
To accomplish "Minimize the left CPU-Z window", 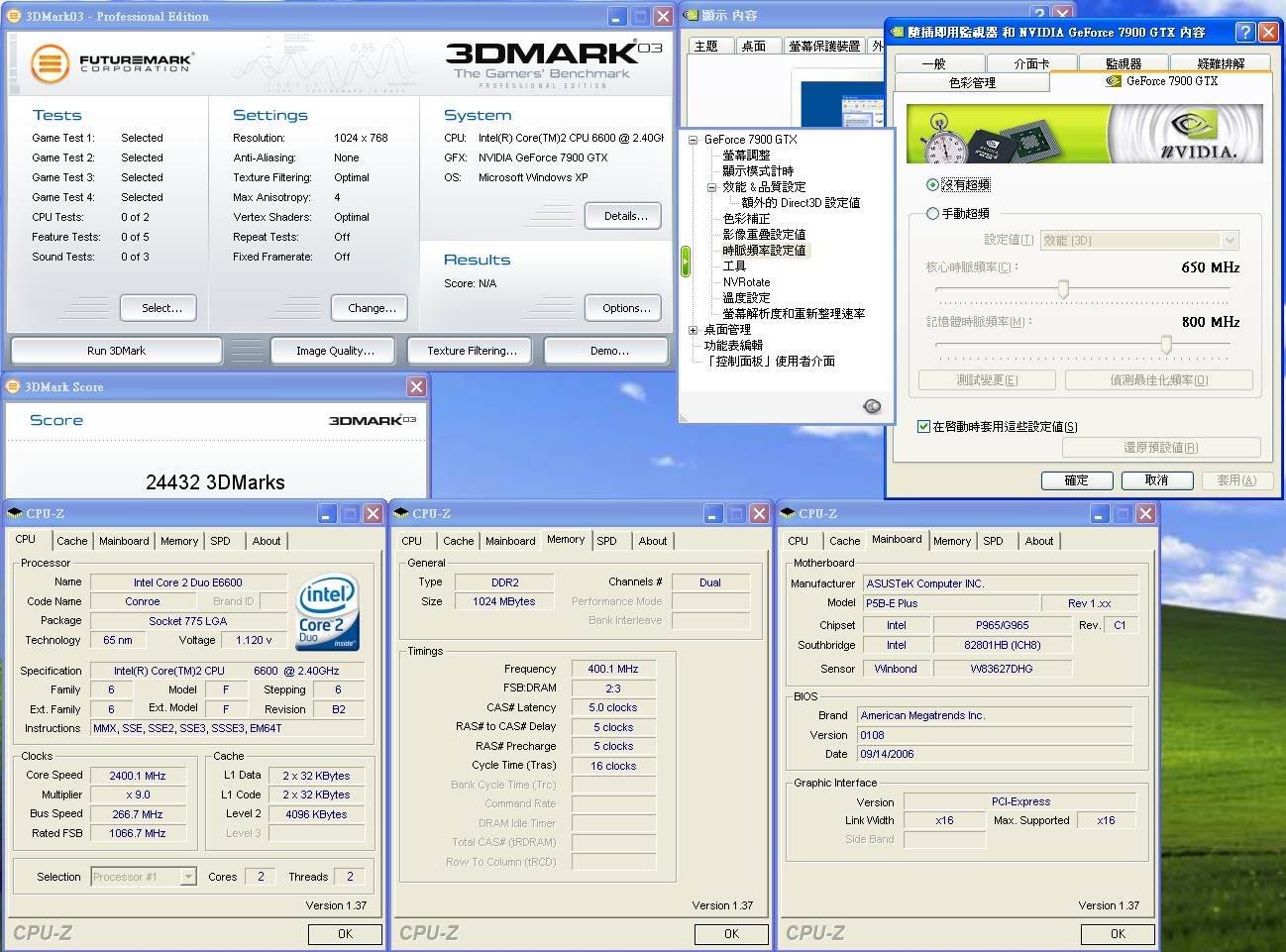I will point(328,513).
